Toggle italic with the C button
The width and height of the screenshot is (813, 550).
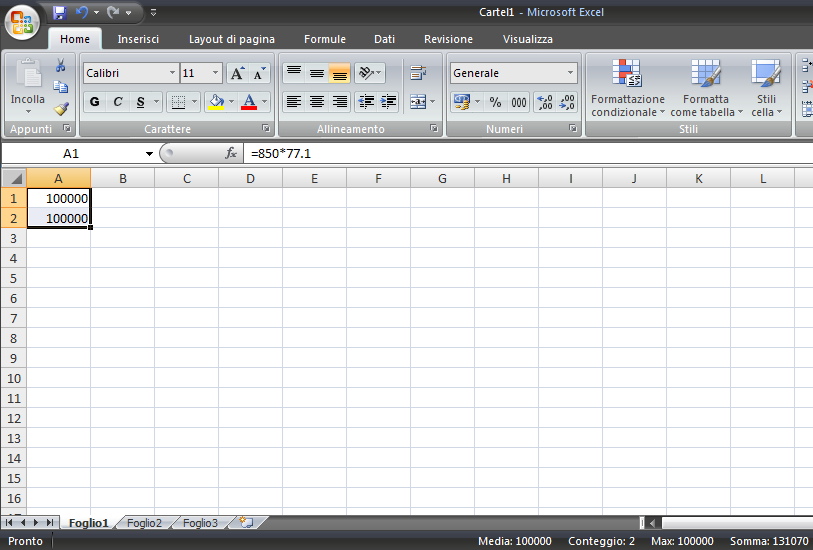pyautogui.click(x=118, y=102)
